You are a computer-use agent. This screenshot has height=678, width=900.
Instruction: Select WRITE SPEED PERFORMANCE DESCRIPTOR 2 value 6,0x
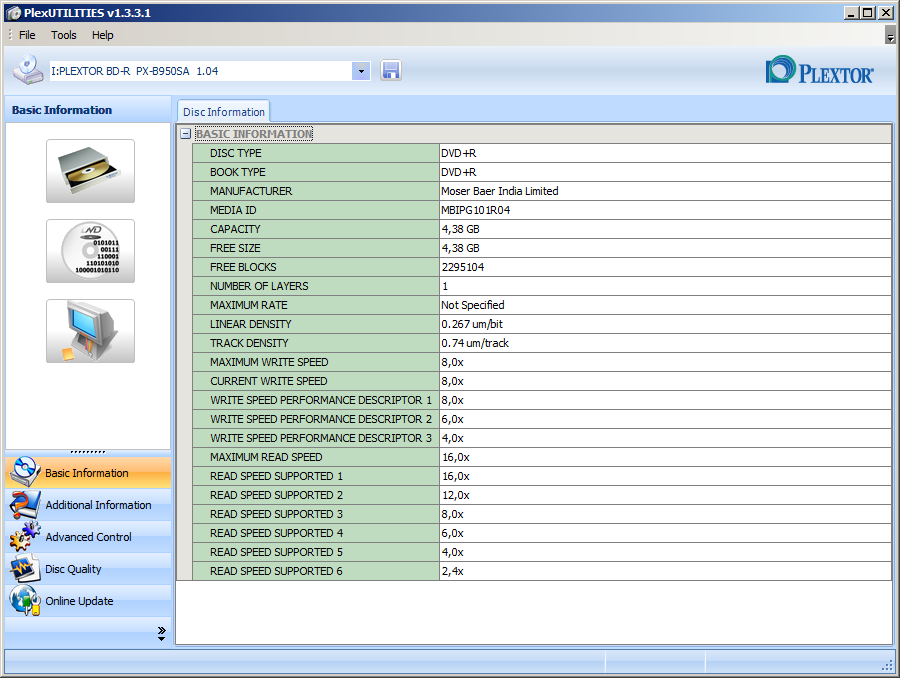click(x=665, y=419)
